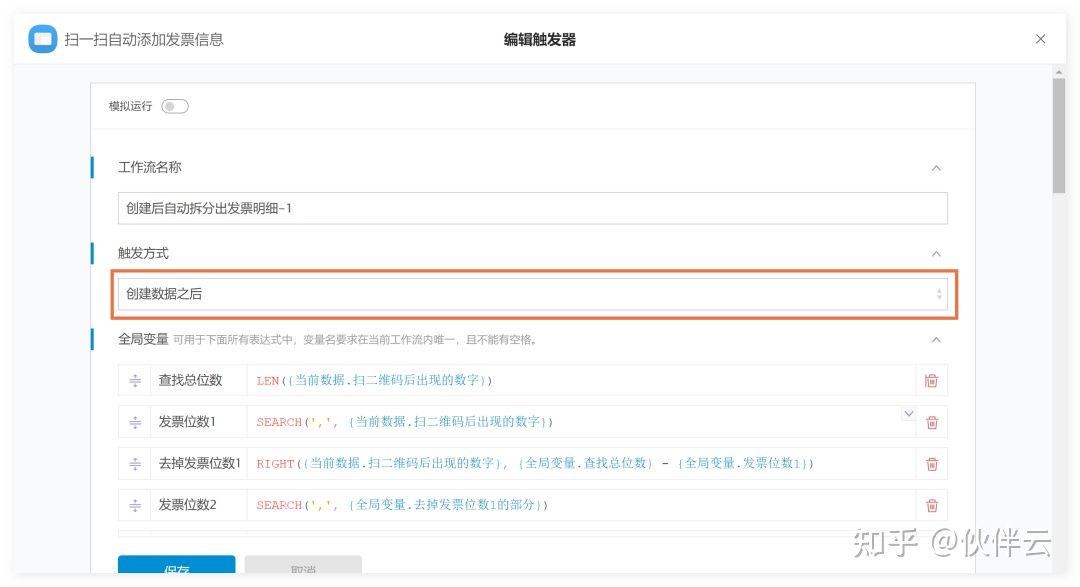Open the 触发方式 dropdown 创建数据之后
Screen dimensions: 1080x587
[x=532, y=294]
